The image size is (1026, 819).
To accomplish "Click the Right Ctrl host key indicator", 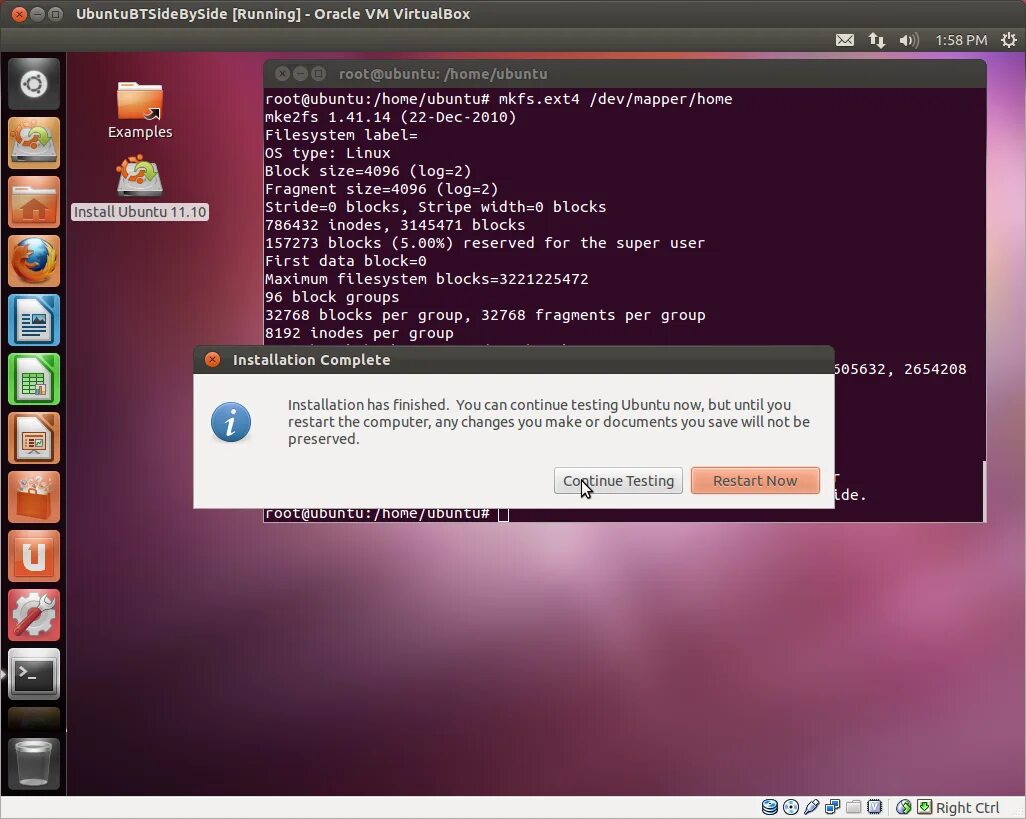I will (x=968, y=807).
